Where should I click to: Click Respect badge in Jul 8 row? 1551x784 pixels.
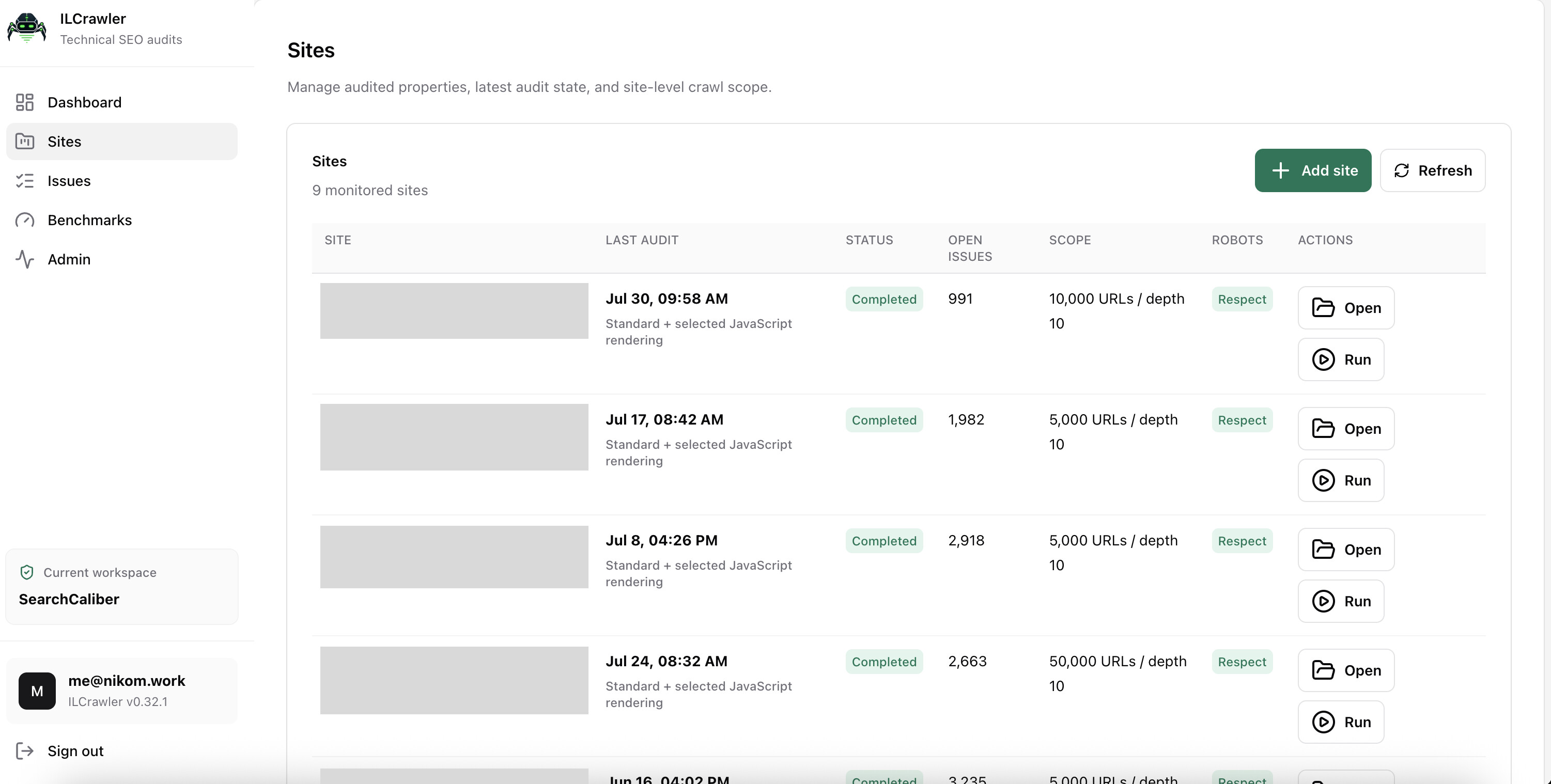click(x=1242, y=541)
